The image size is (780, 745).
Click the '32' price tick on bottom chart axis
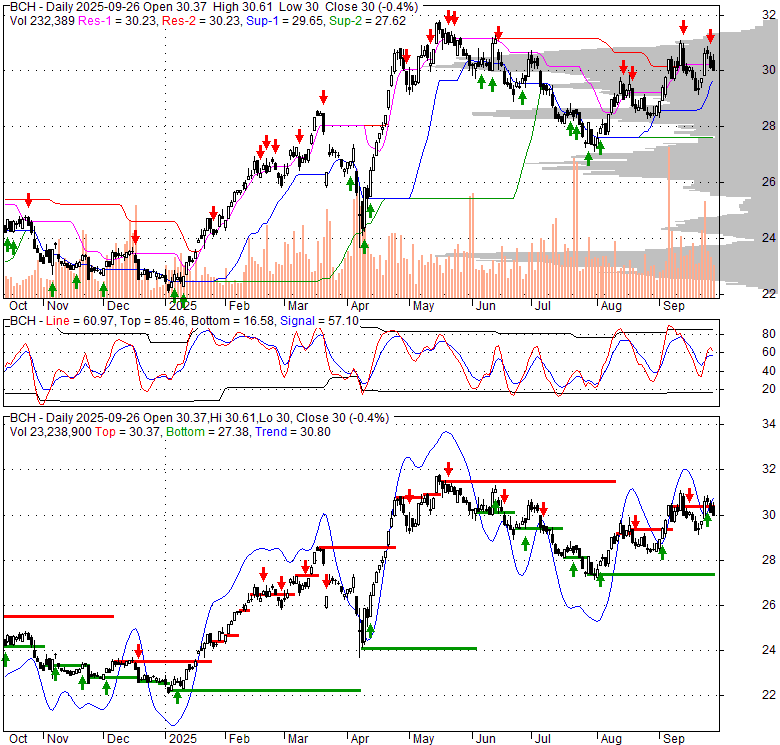point(769,468)
